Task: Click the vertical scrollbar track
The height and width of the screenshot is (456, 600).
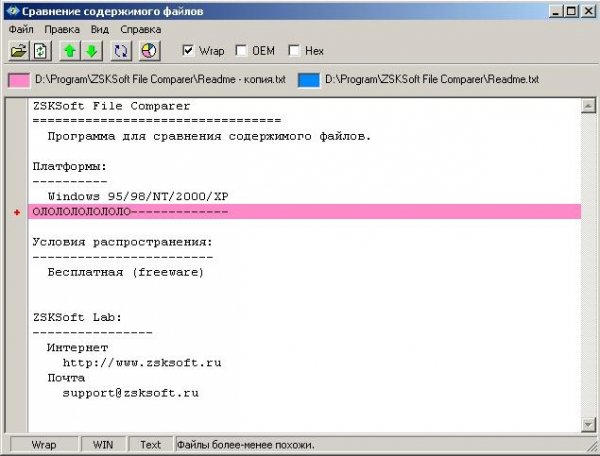Action: pyautogui.click(x=588, y=265)
